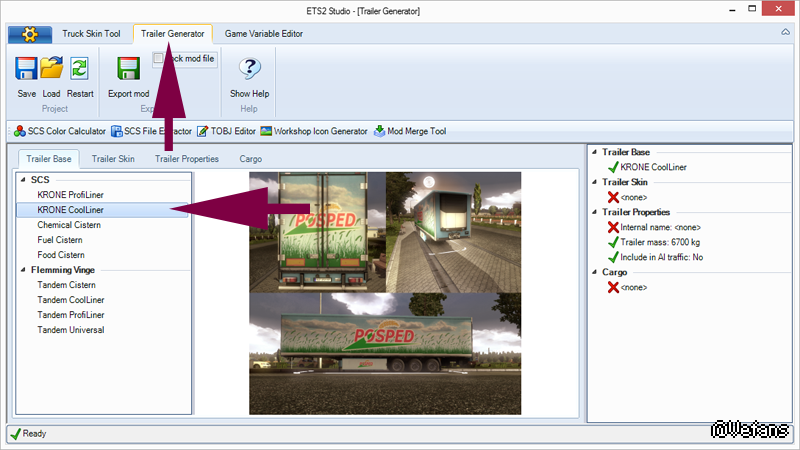Launch the Workshop Icon Generator

pyautogui.click(x=313, y=131)
